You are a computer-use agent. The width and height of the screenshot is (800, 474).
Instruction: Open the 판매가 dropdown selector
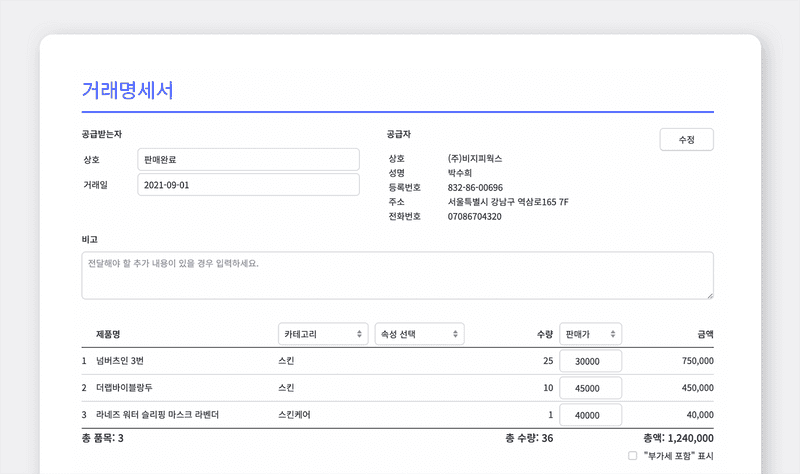coord(591,333)
